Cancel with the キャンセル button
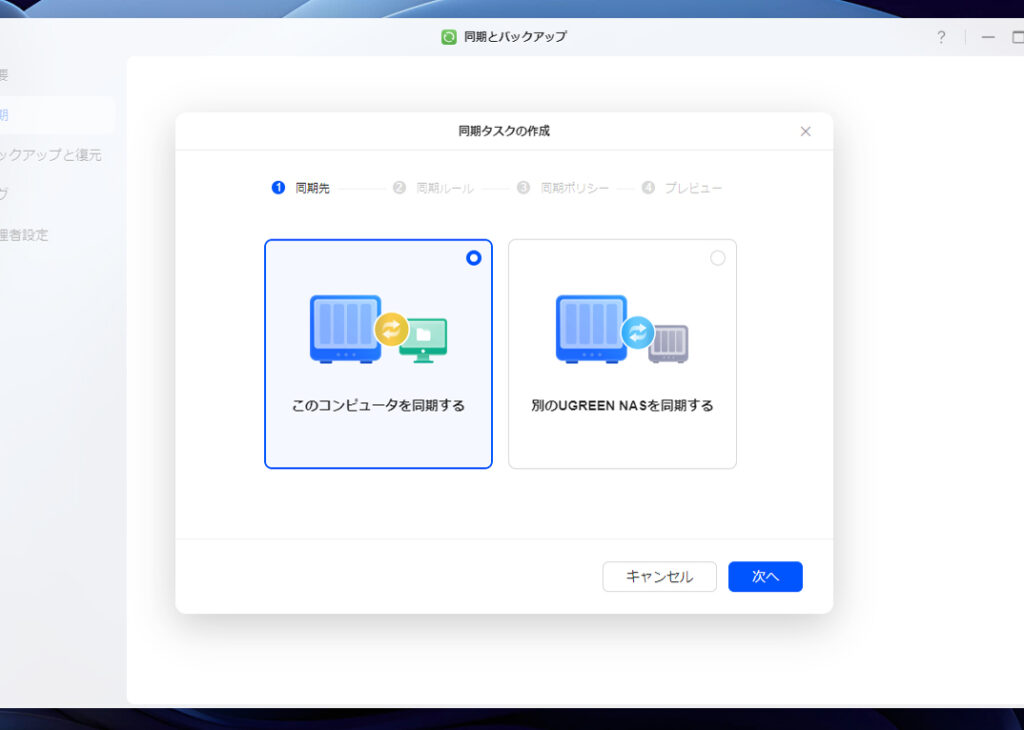 (660, 577)
